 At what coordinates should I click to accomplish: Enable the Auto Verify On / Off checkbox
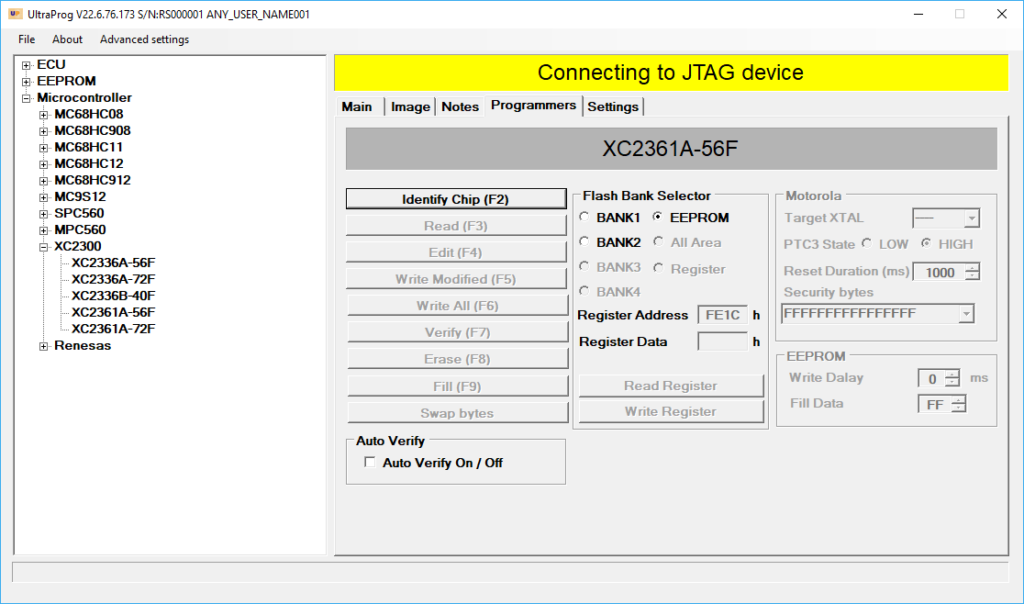point(370,463)
